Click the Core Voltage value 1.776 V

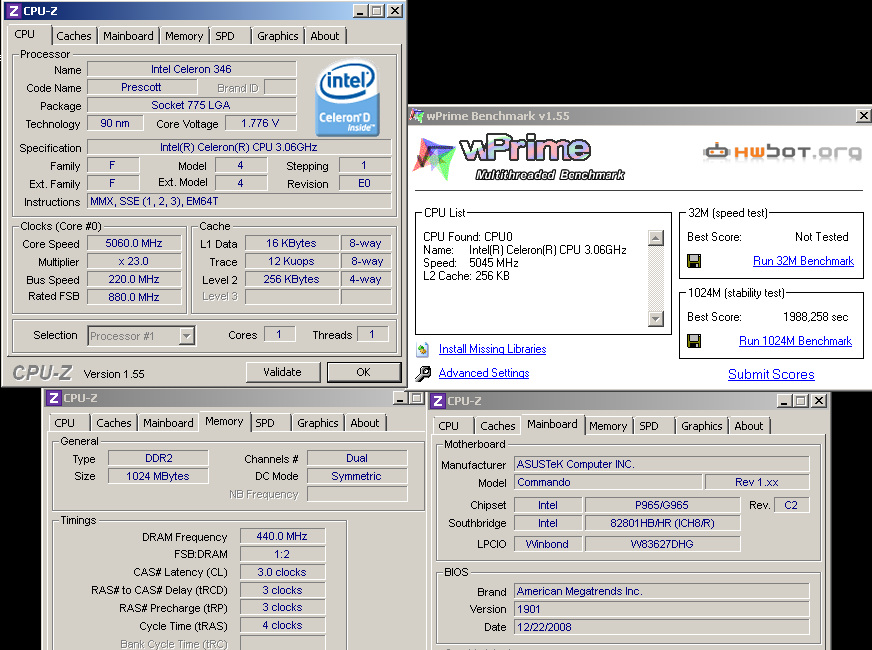point(260,123)
